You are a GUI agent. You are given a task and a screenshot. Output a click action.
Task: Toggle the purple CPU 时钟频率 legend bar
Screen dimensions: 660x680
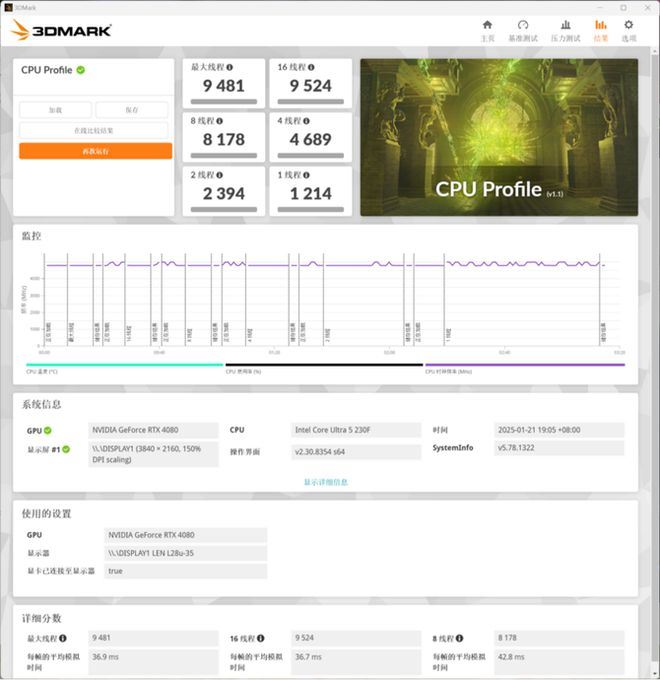[x=524, y=365]
